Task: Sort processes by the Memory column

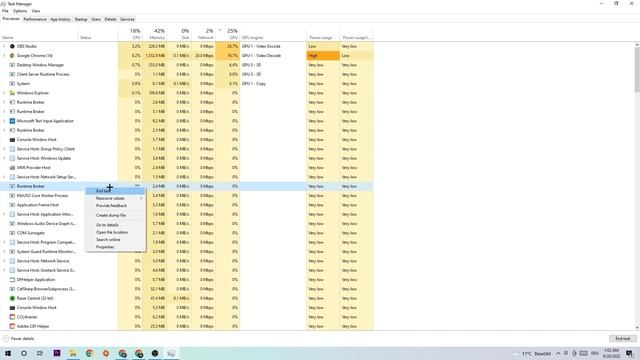Action: [x=155, y=34]
